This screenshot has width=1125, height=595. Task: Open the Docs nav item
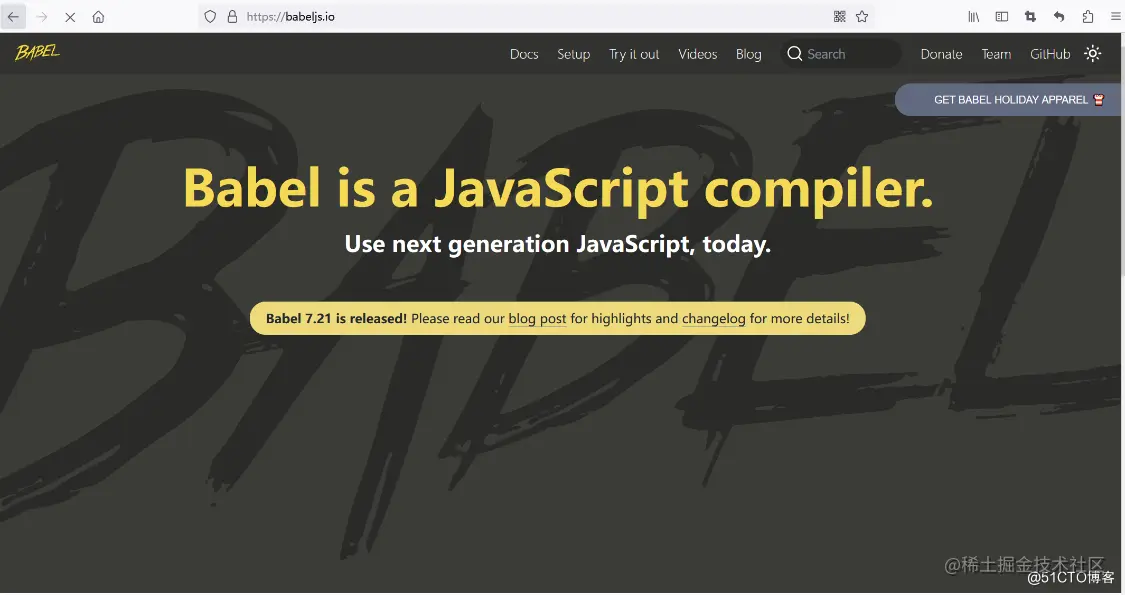[x=524, y=54]
